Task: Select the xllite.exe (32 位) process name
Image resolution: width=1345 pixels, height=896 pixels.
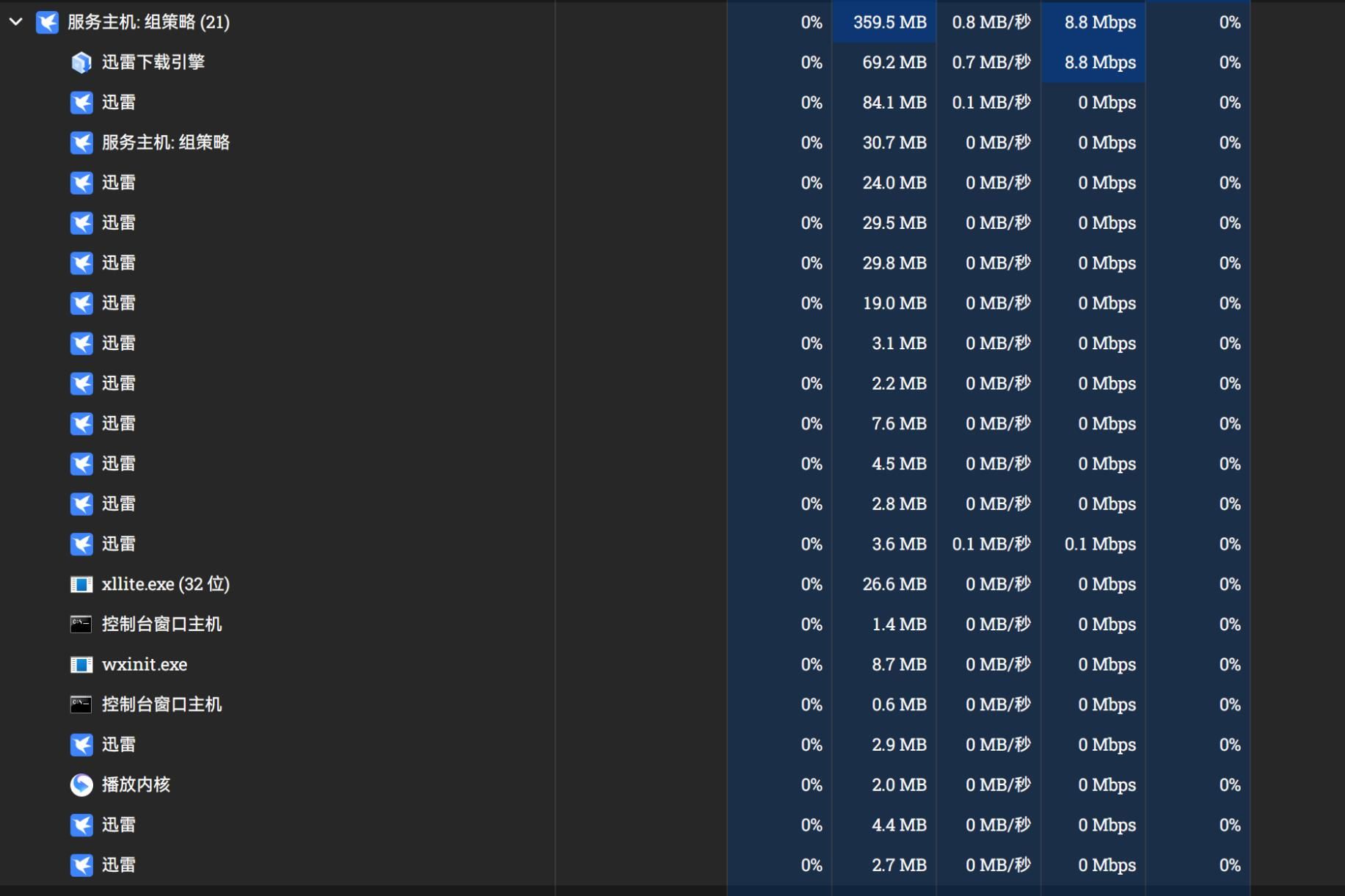Action: point(165,584)
